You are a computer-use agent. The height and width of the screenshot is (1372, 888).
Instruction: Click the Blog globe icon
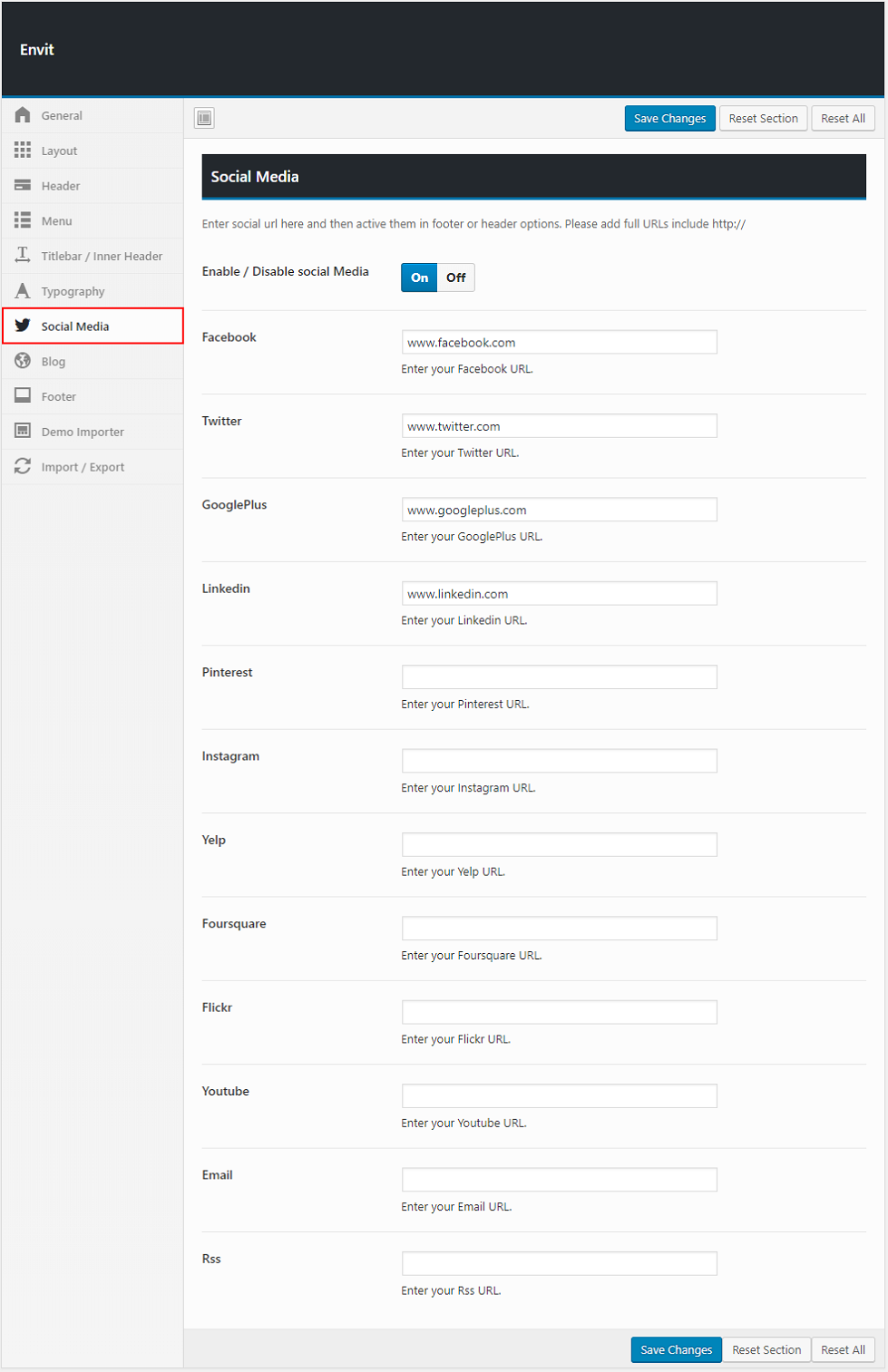pos(23,361)
